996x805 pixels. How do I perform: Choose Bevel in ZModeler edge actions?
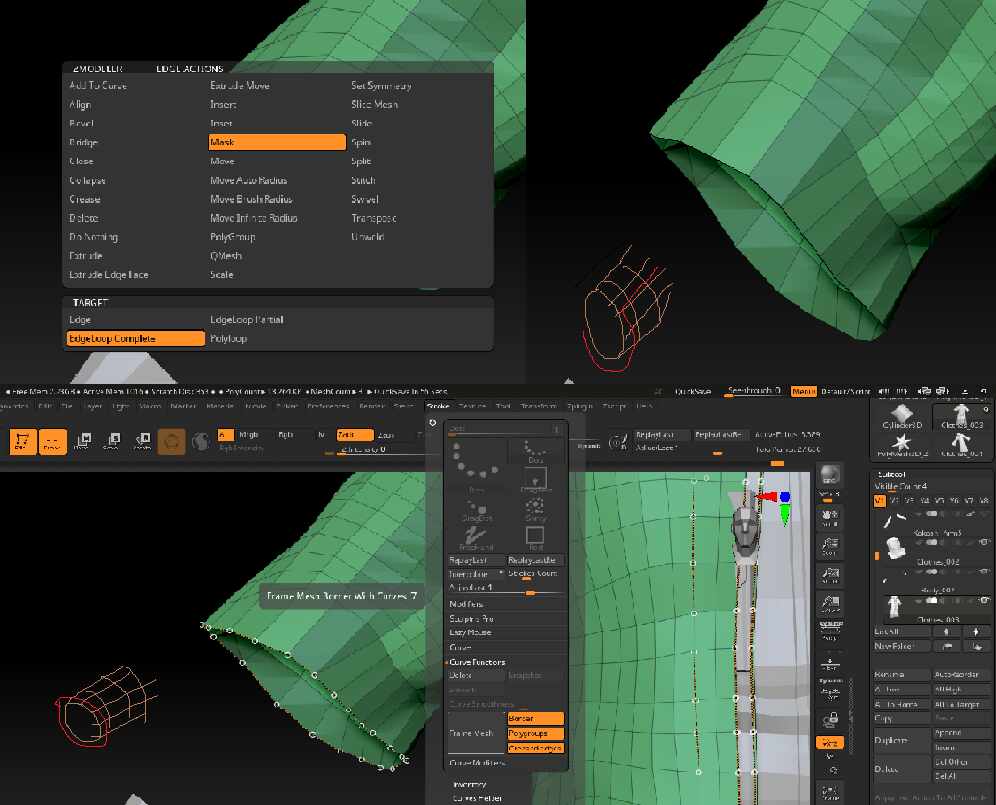click(81, 123)
